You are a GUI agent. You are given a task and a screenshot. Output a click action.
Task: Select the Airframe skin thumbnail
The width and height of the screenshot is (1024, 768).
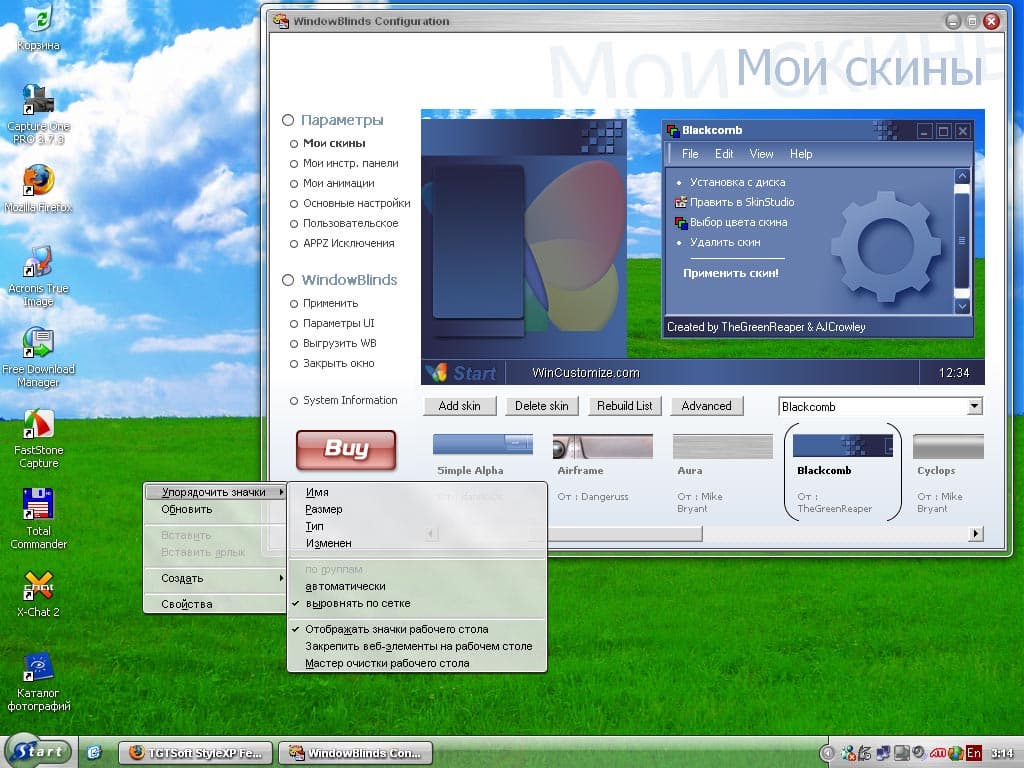[x=603, y=445]
